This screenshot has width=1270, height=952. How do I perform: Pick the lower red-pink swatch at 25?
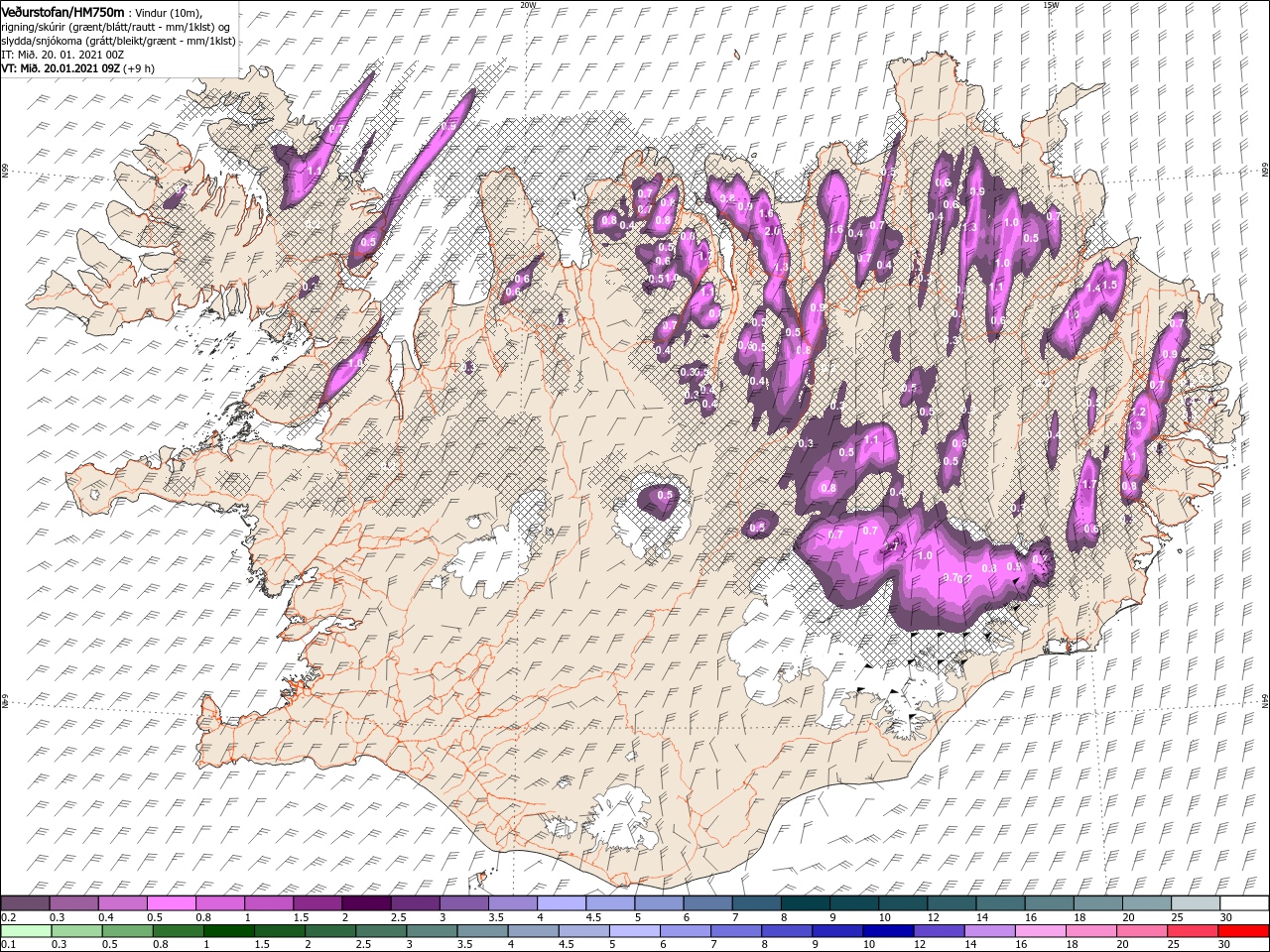point(1192,931)
